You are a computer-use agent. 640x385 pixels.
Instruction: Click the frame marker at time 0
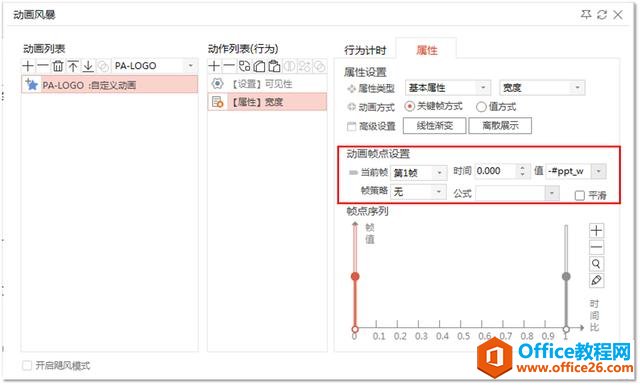pos(355,329)
